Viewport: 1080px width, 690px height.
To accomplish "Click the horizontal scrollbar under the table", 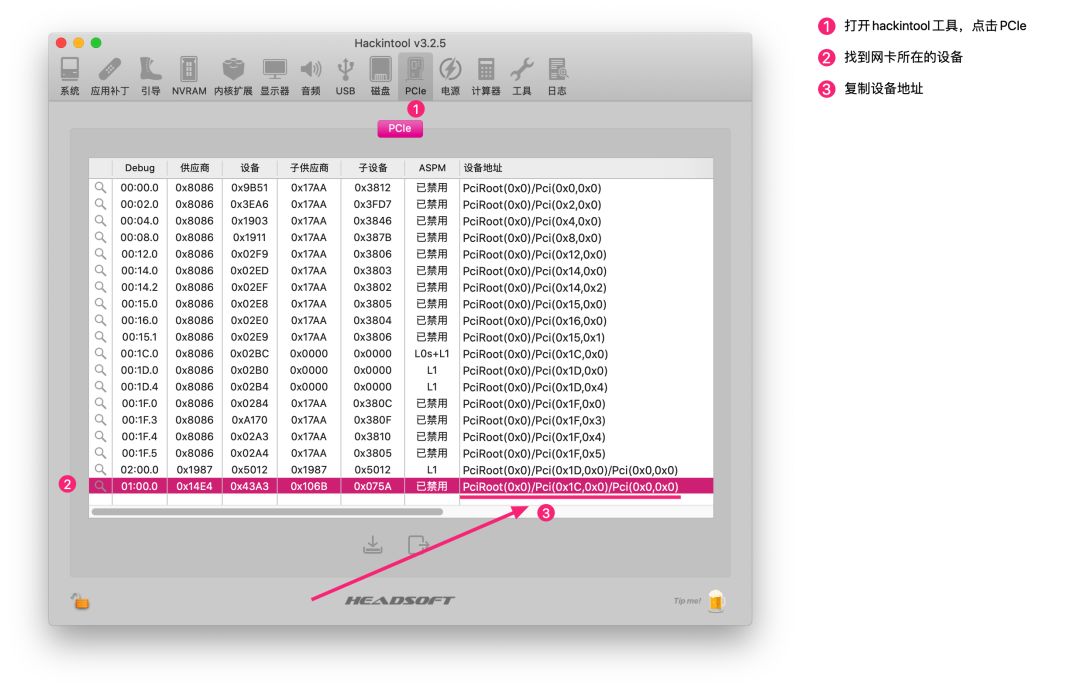I will [x=267, y=512].
